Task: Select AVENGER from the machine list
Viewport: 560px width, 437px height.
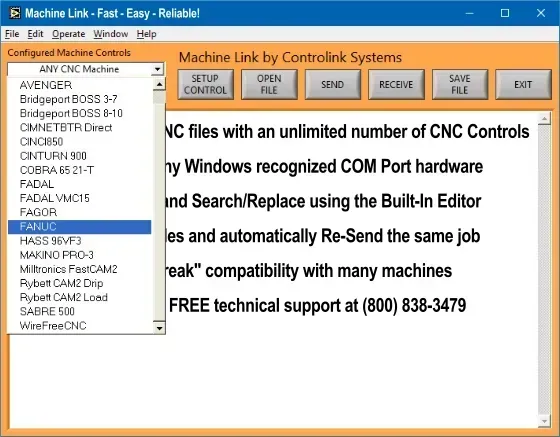Action: [x=79, y=85]
